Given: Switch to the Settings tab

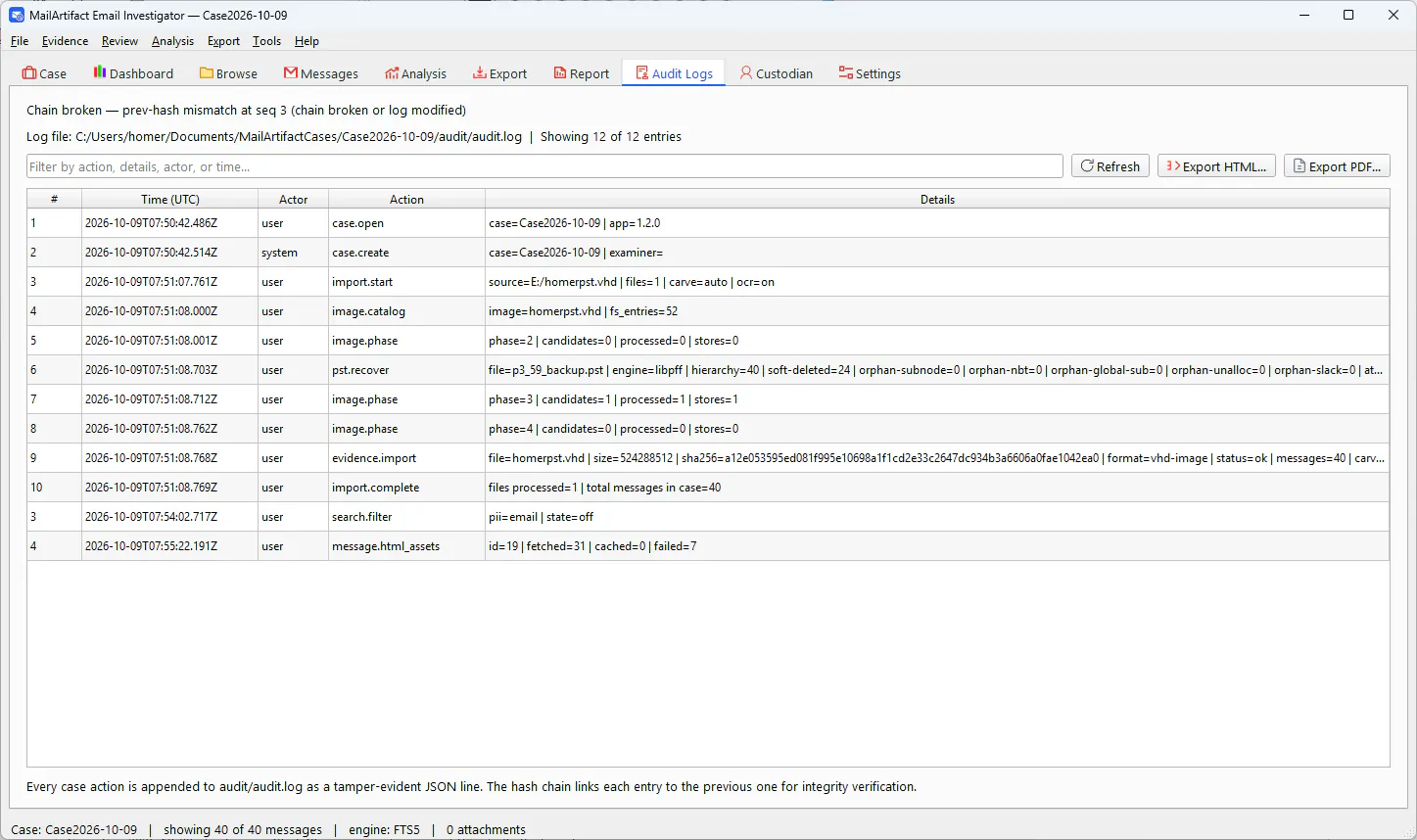Looking at the screenshot, I should (x=870, y=73).
